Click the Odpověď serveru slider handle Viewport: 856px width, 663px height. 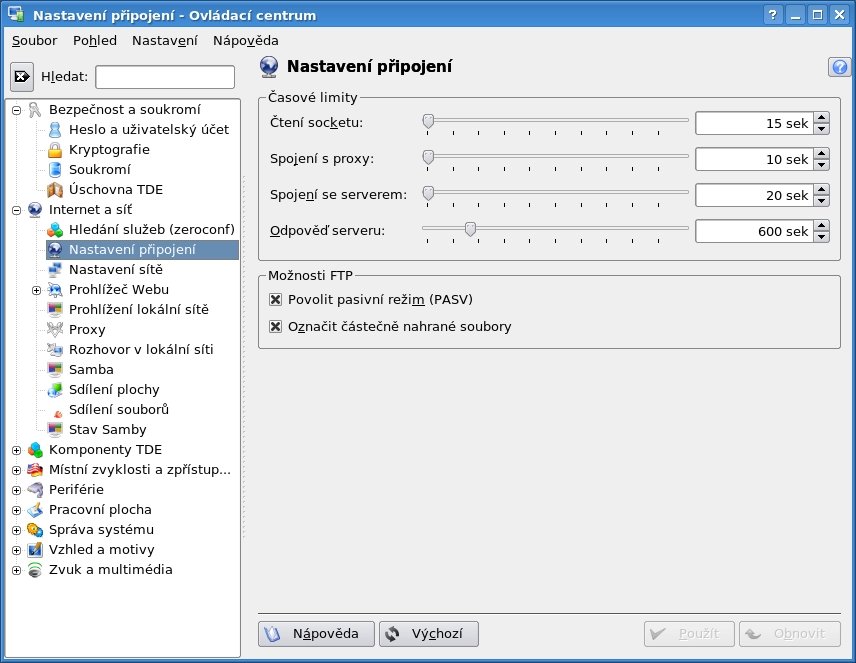[470, 229]
